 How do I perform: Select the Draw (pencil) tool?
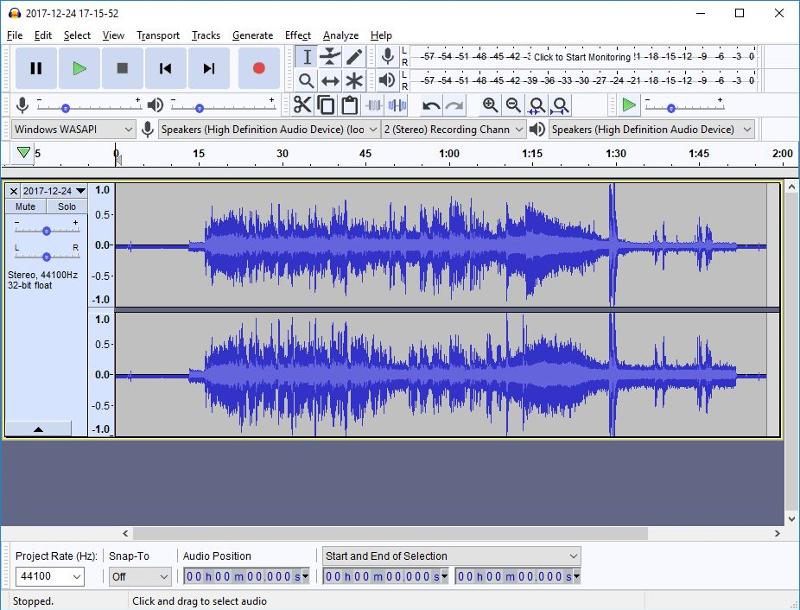(354, 57)
